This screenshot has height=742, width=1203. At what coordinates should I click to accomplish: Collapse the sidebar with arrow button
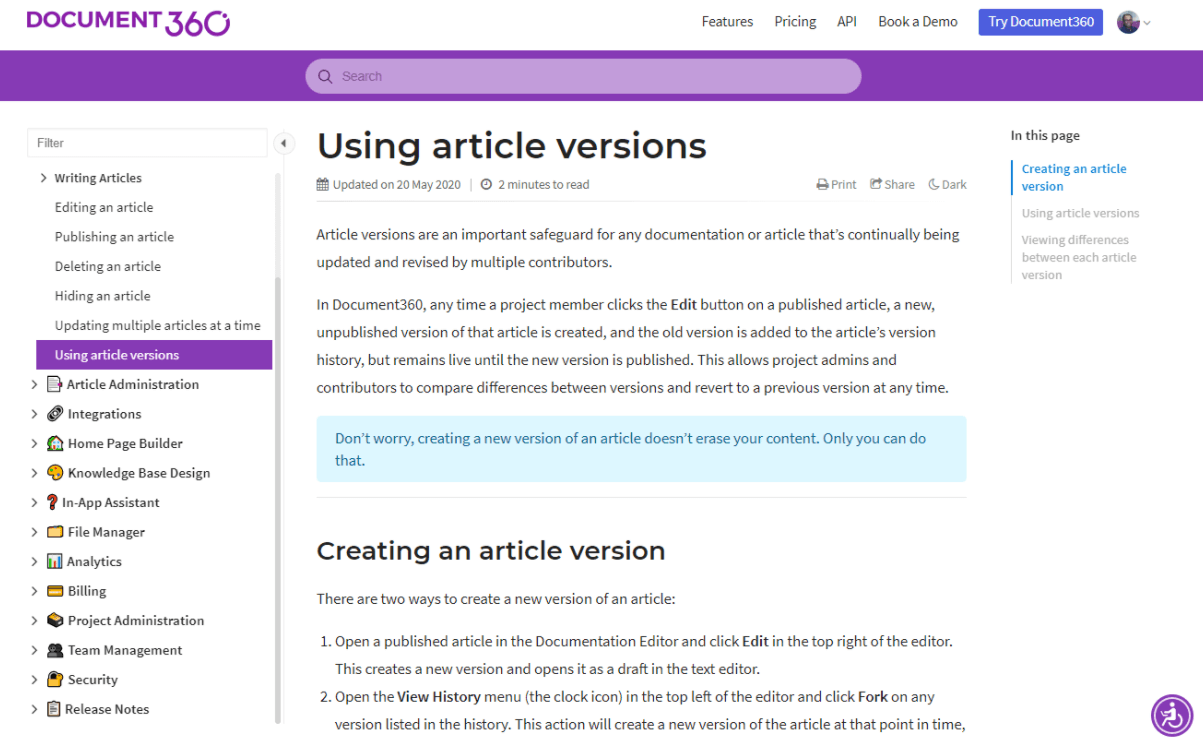point(284,143)
